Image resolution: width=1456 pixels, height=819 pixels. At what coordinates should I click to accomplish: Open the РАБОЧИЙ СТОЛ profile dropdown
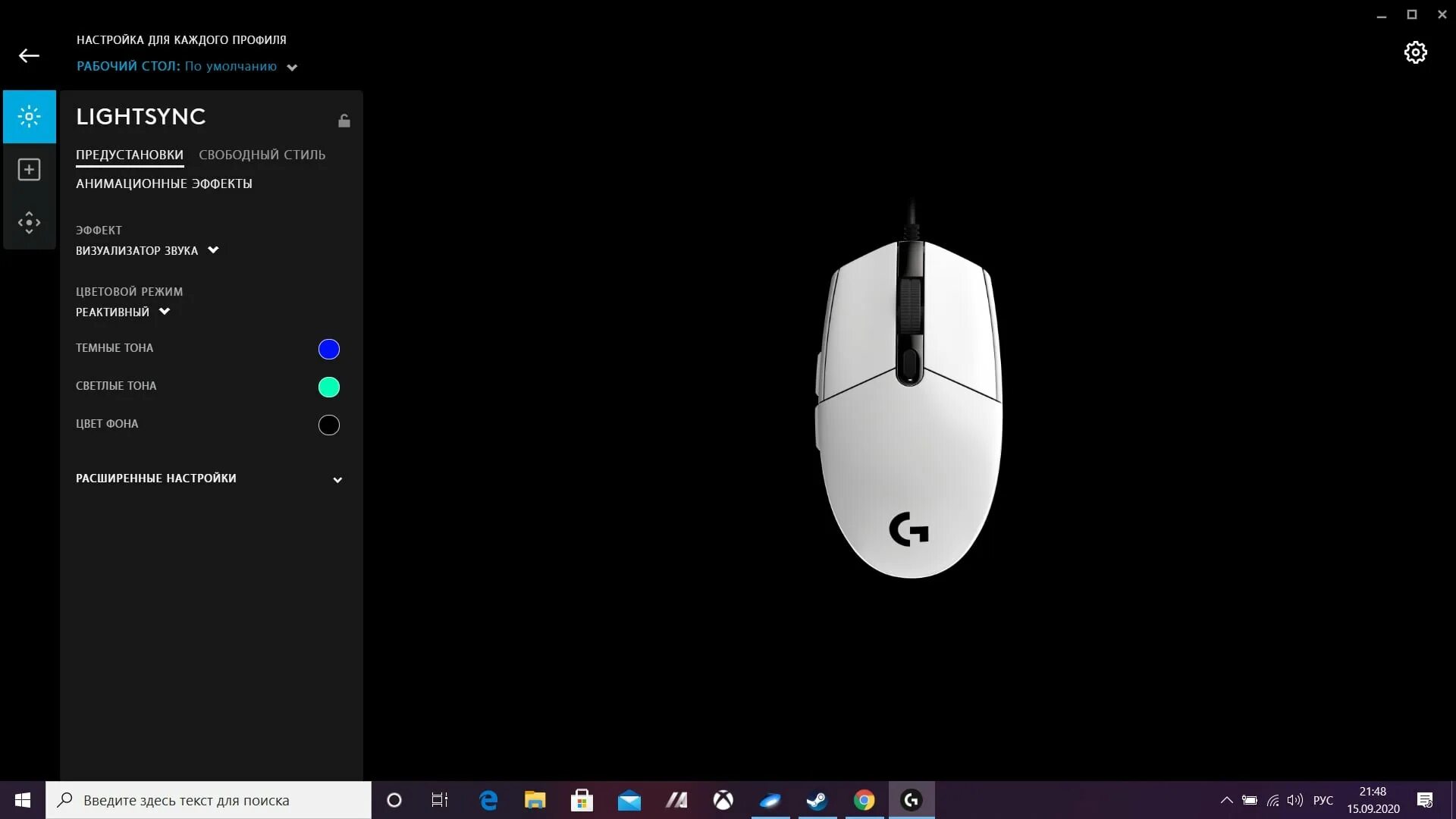(187, 67)
